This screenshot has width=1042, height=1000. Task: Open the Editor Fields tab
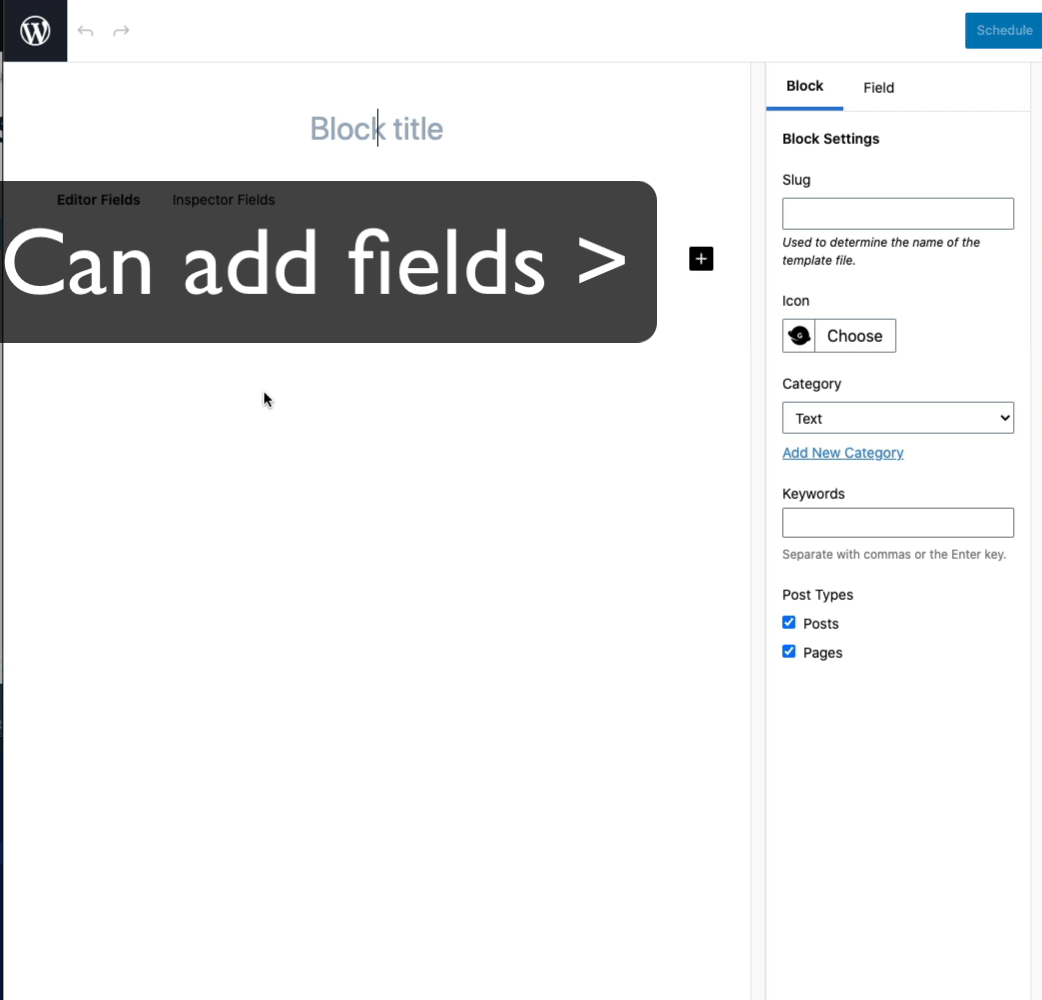(x=98, y=199)
